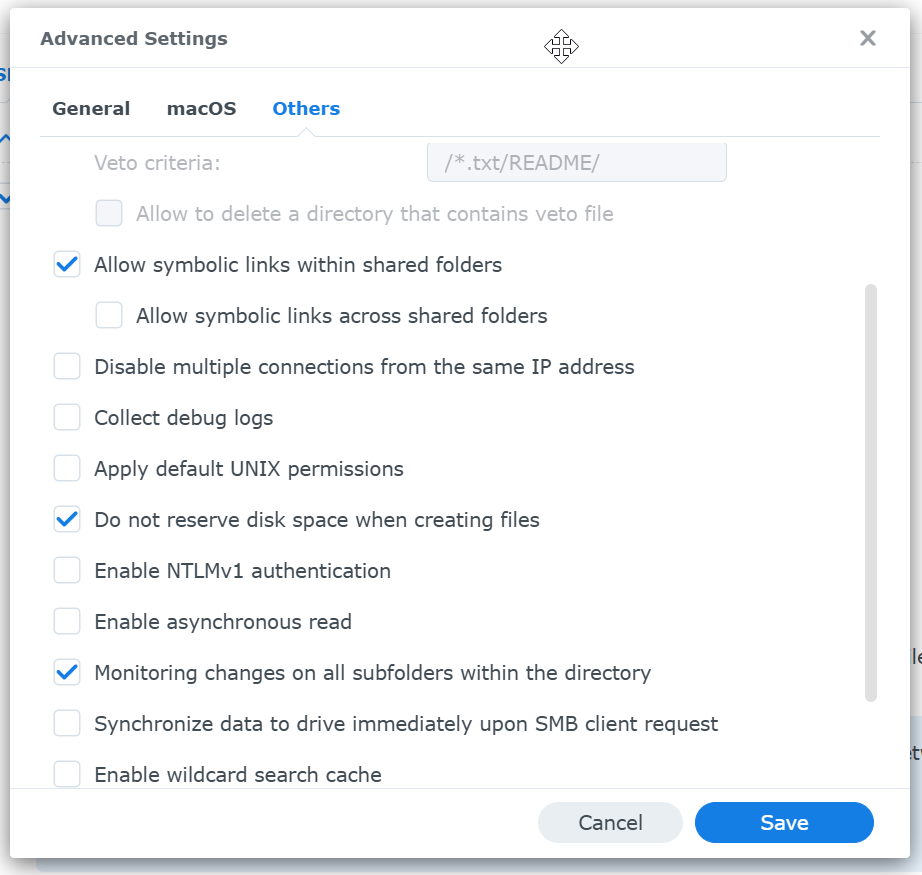Screen dimensions: 922x875
Task: Check the Collect debug logs checkbox
Action: click(67, 418)
